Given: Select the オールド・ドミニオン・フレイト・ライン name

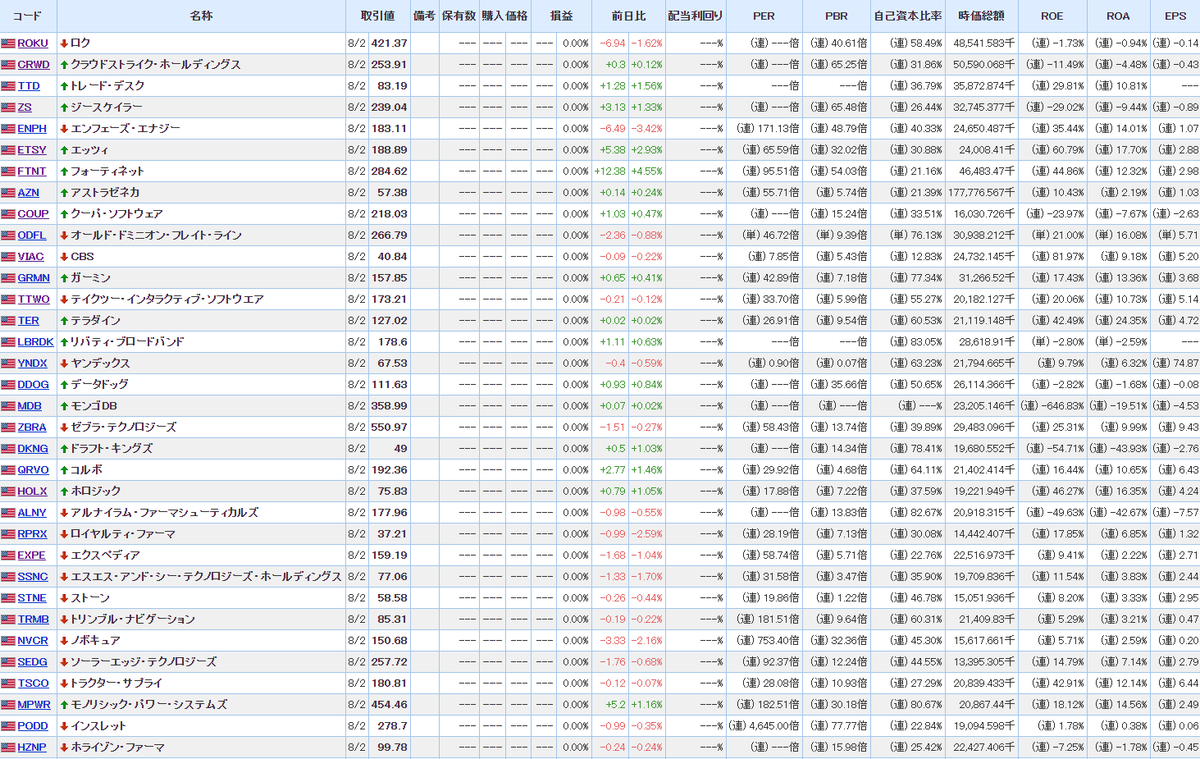Looking at the screenshot, I should click(156, 235).
